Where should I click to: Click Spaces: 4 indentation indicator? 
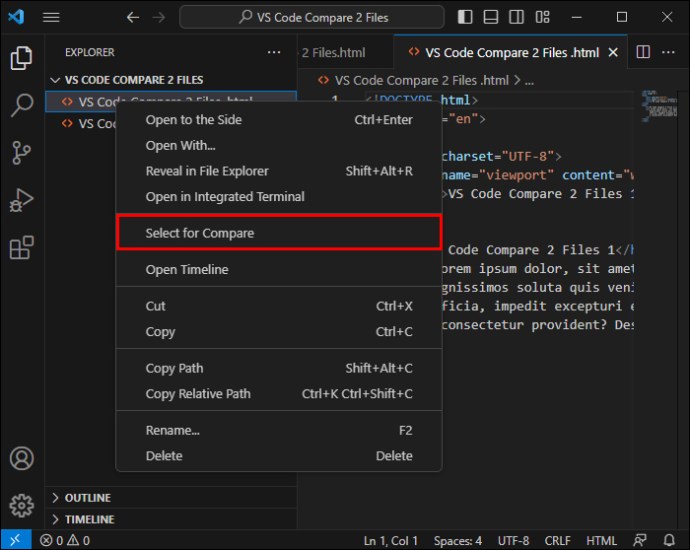[458, 540]
